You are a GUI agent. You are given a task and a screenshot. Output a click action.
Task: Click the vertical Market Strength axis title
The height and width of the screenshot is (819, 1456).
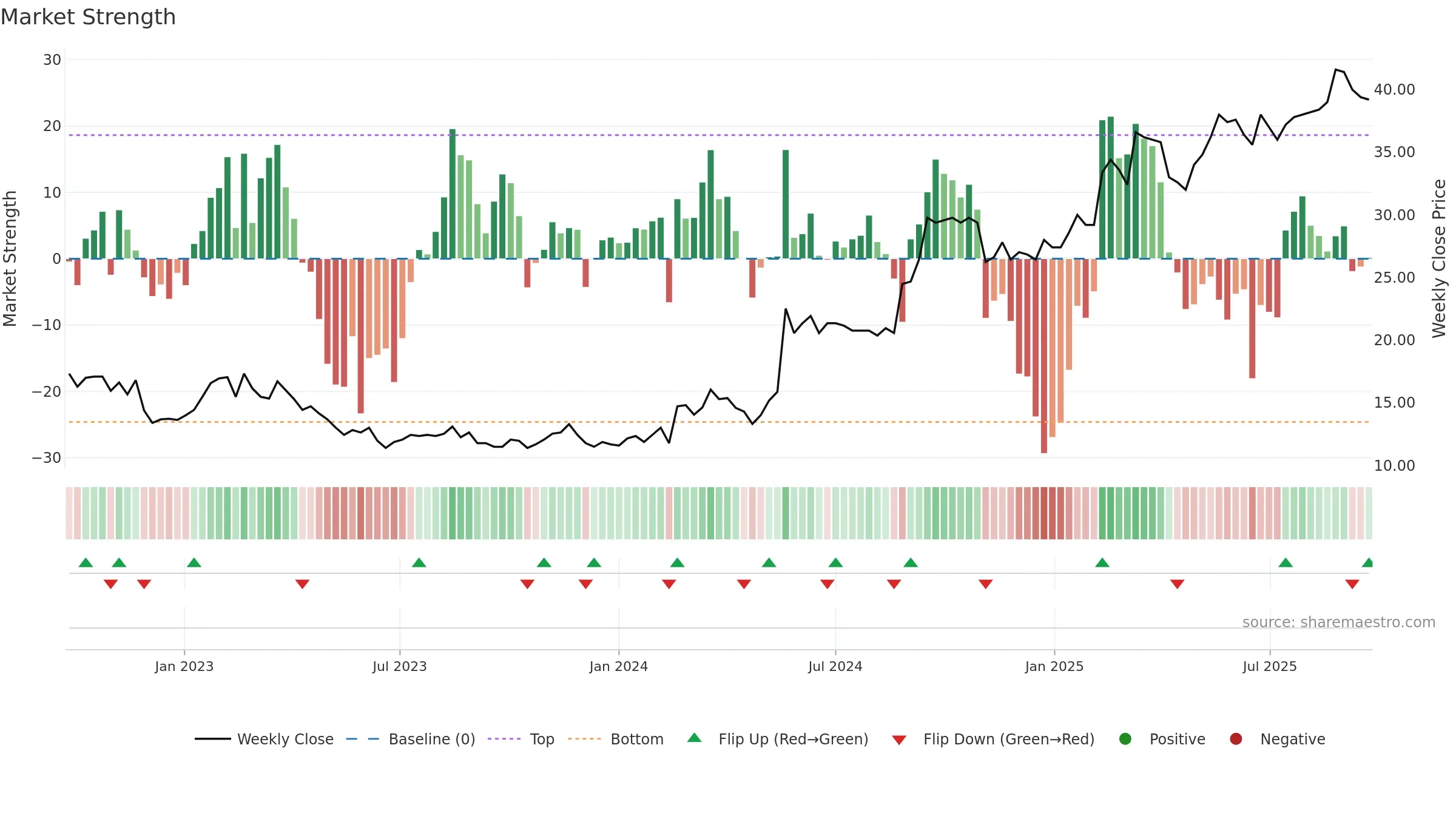10,258
